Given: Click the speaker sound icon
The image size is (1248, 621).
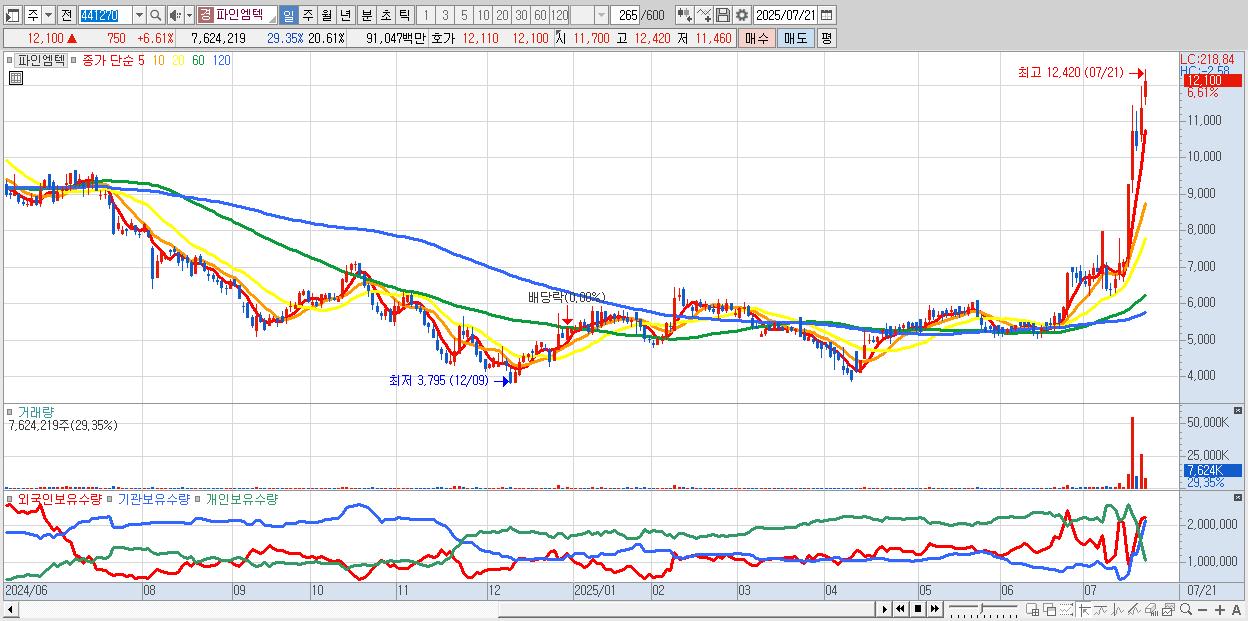Looking at the screenshot, I should click(x=175, y=15).
